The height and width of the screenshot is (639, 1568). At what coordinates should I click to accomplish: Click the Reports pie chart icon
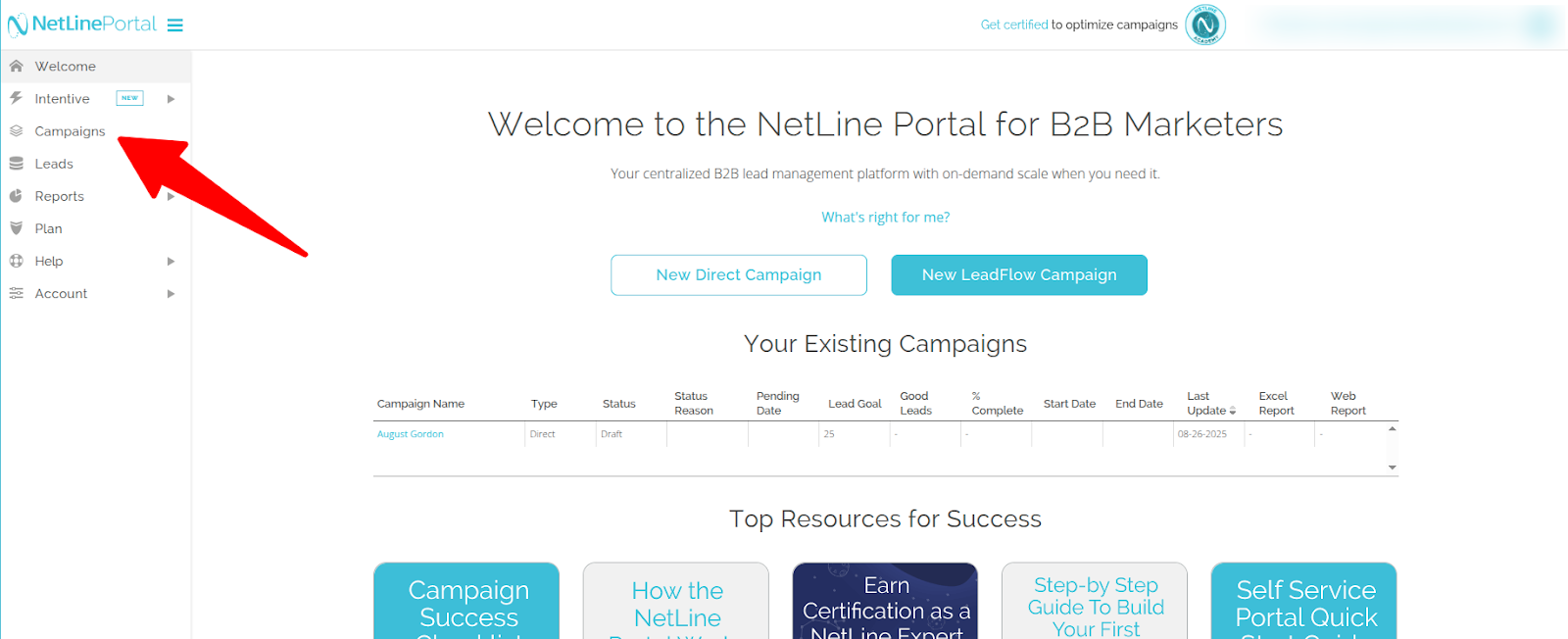[x=16, y=196]
